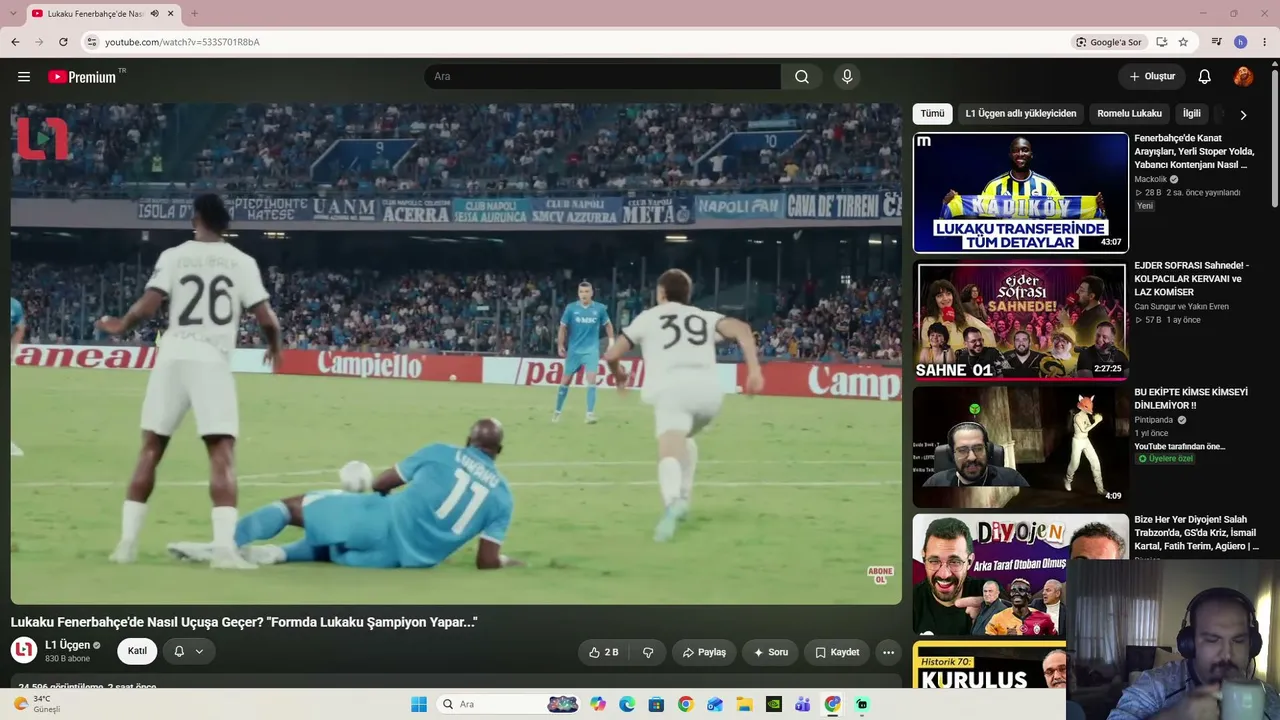Open the 'Ejder Sofrası Sahnede' video thumbnail
This screenshot has width=1280, height=720.
coord(1020,321)
